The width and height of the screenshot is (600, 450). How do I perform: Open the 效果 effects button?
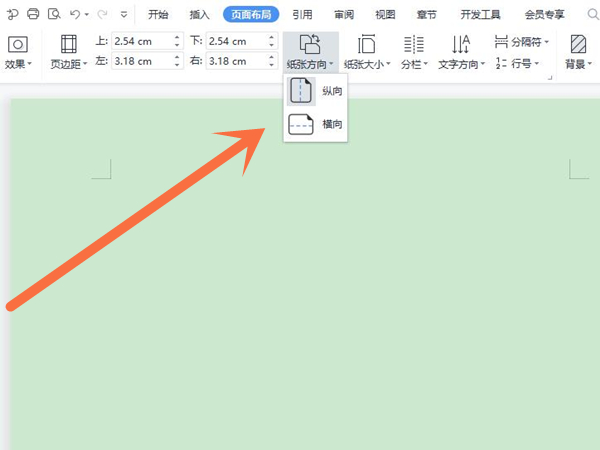[18, 52]
